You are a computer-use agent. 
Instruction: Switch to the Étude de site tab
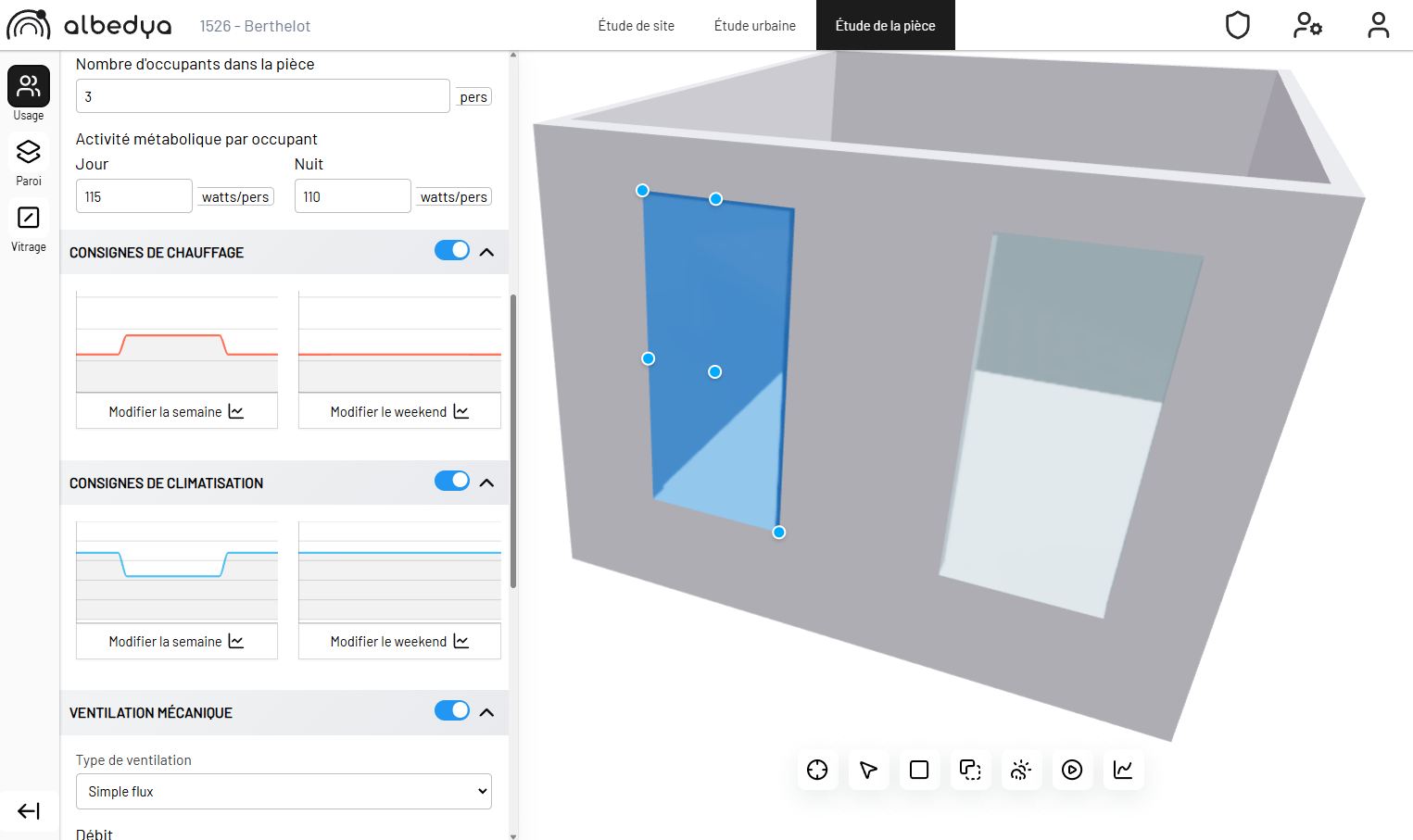click(637, 25)
